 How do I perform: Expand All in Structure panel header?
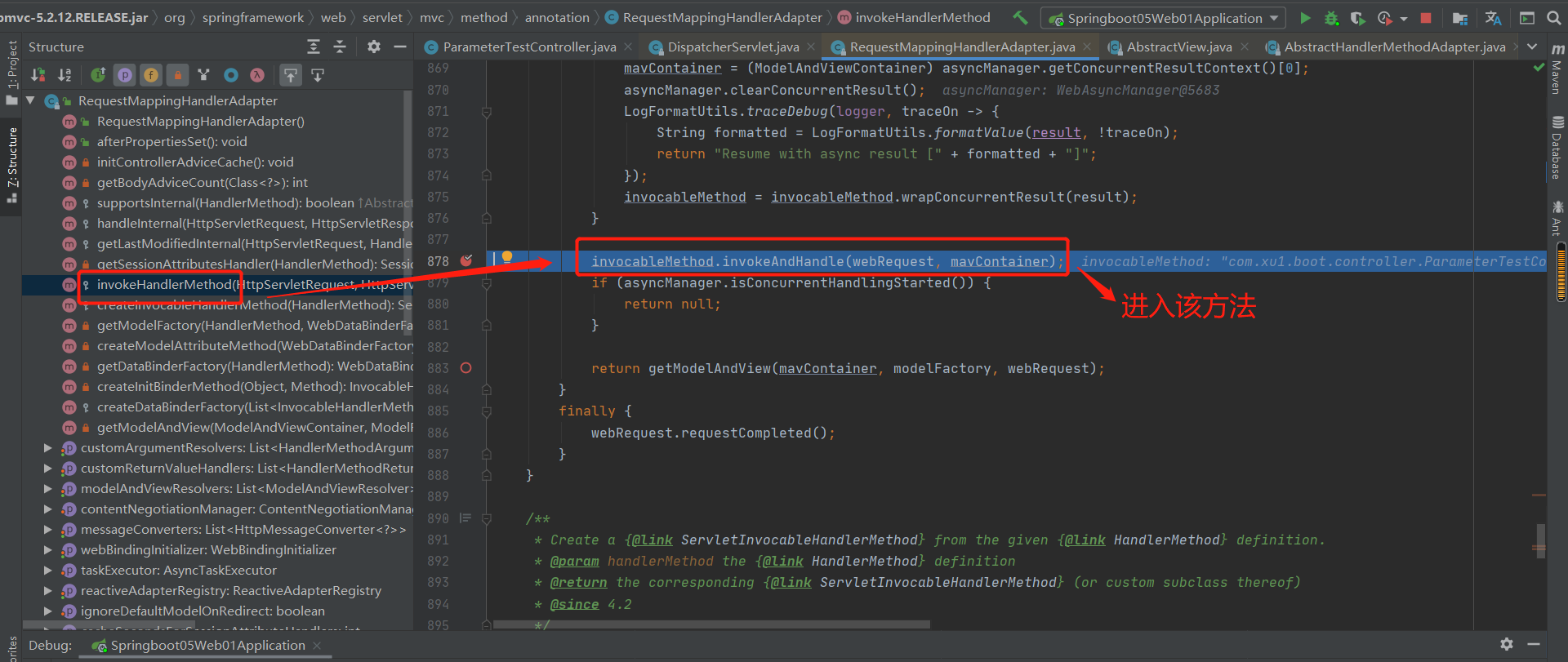[314, 47]
